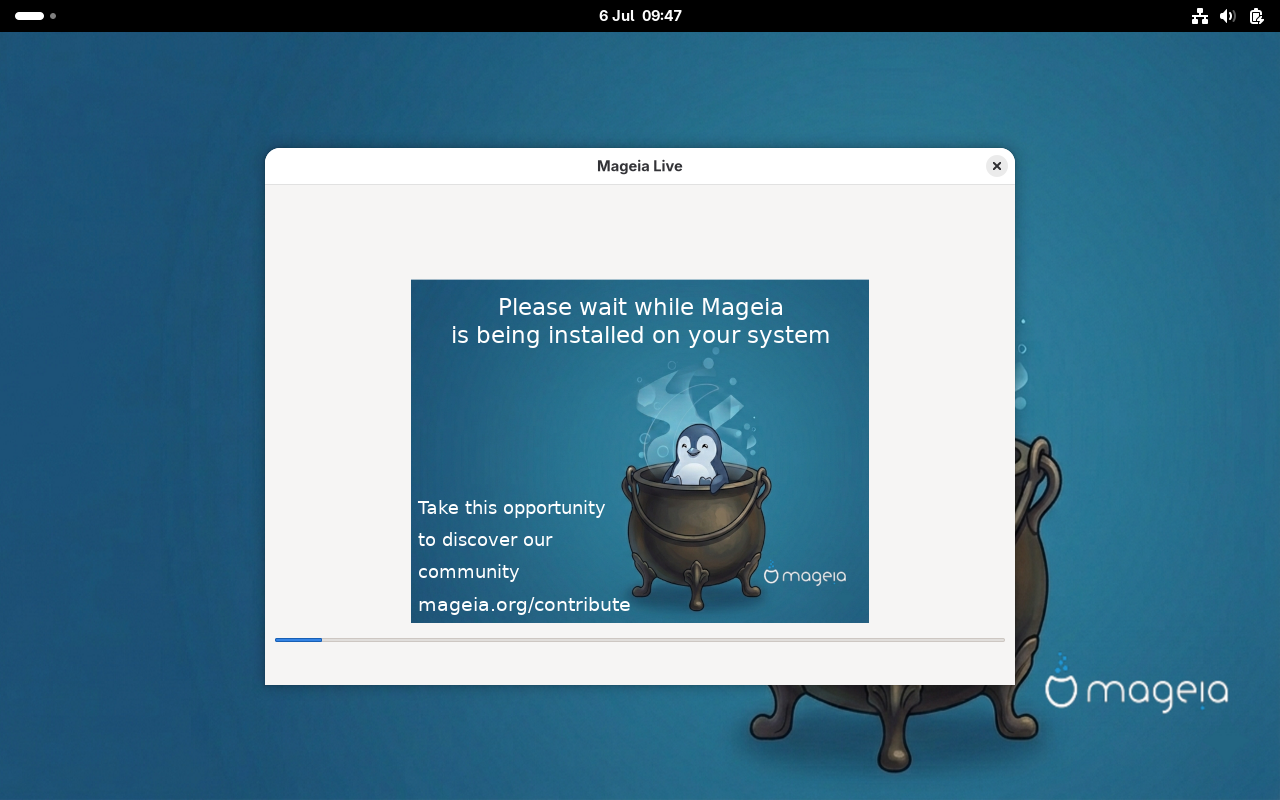Click the wired network status icon

[1200, 16]
